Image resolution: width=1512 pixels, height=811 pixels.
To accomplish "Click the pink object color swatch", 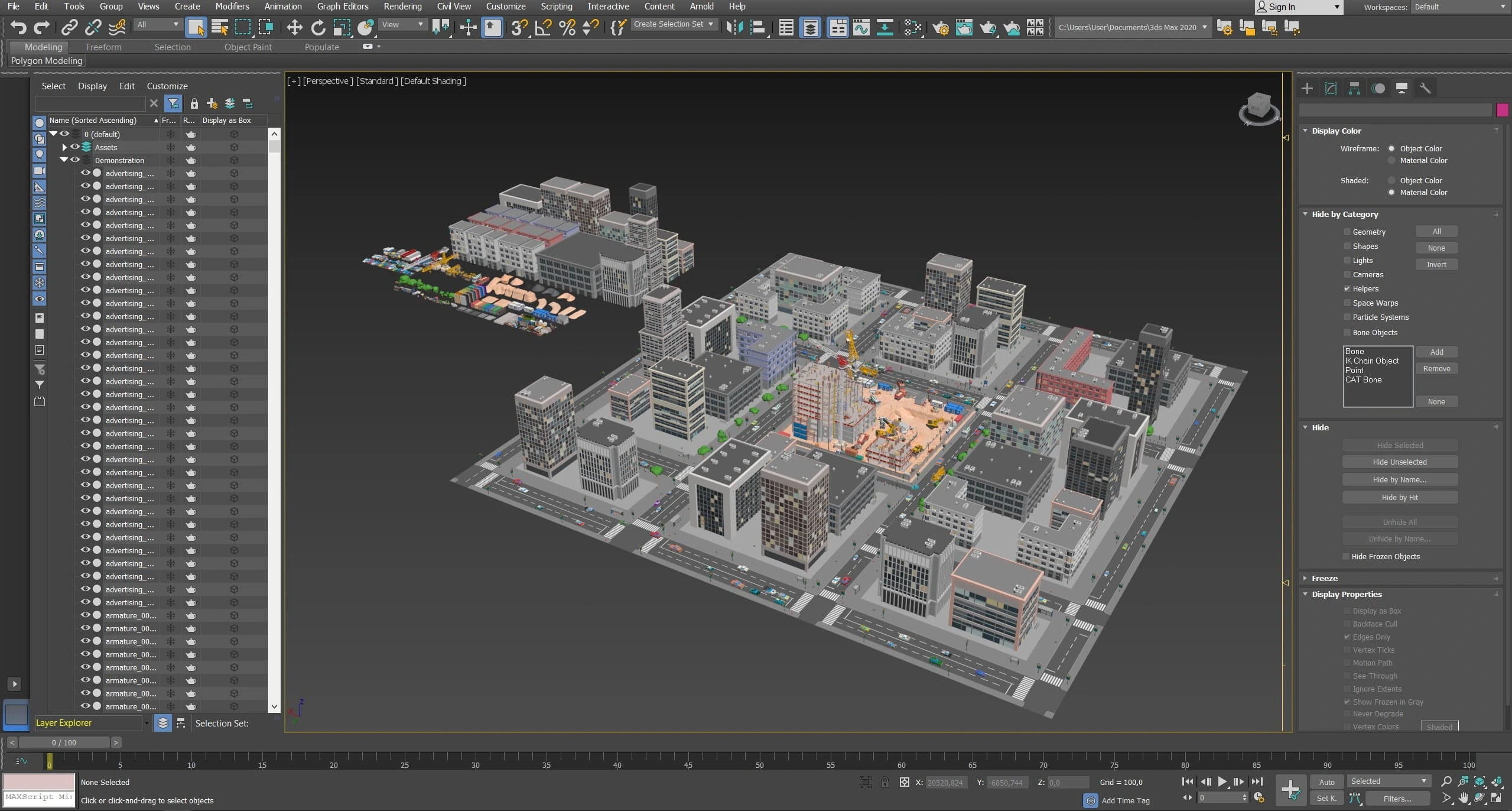I will [x=1501, y=110].
